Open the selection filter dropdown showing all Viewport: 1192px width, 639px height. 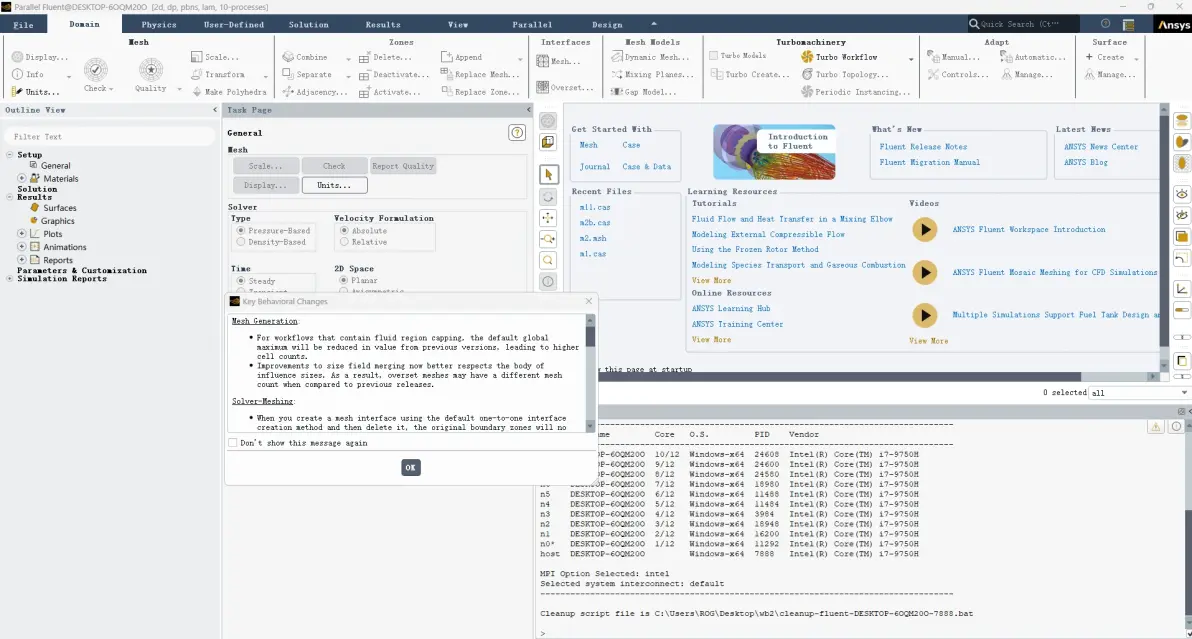(x=1139, y=393)
